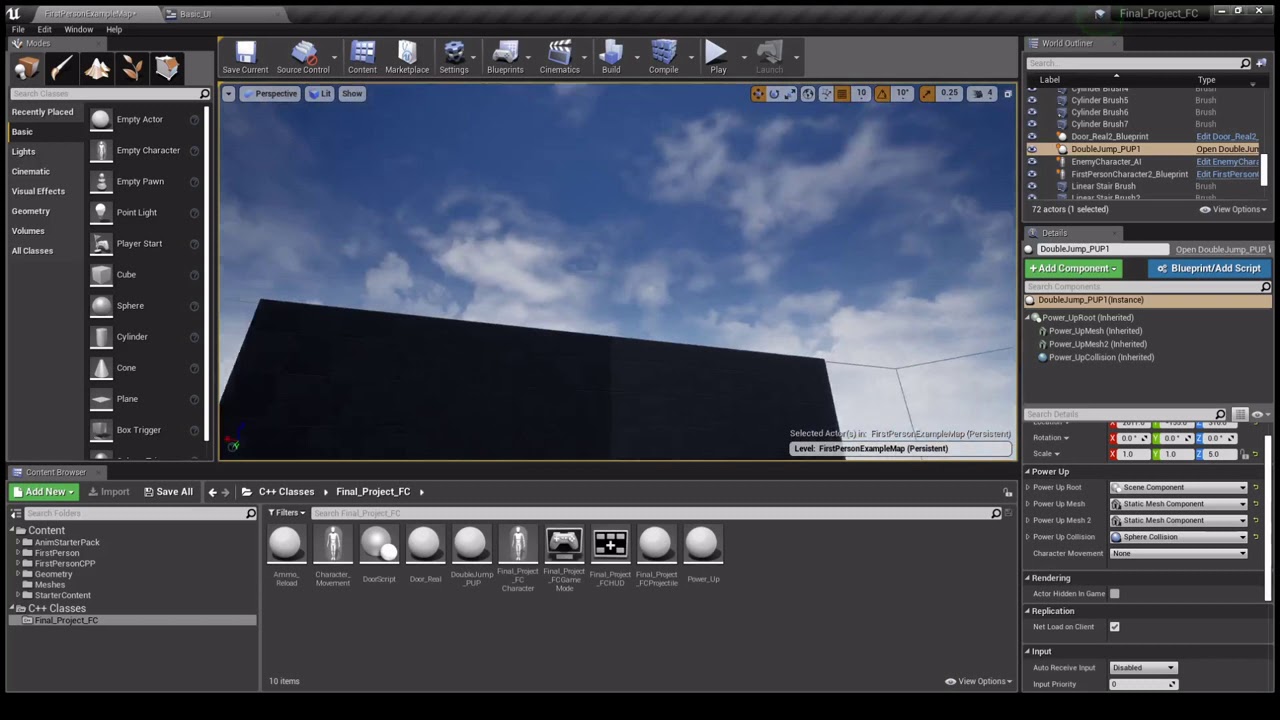Click the World Outliner search field
This screenshot has height=720, width=1280.
tap(1139, 63)
